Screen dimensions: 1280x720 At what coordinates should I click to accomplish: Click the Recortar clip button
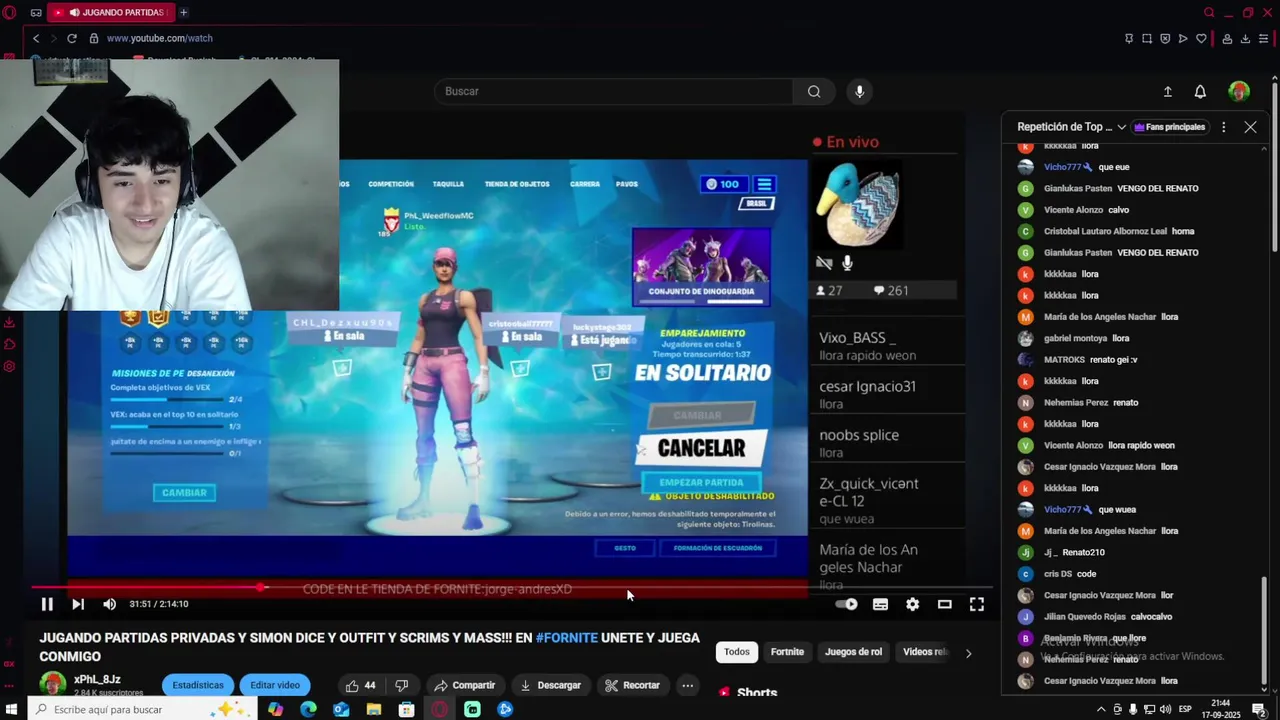632,685
